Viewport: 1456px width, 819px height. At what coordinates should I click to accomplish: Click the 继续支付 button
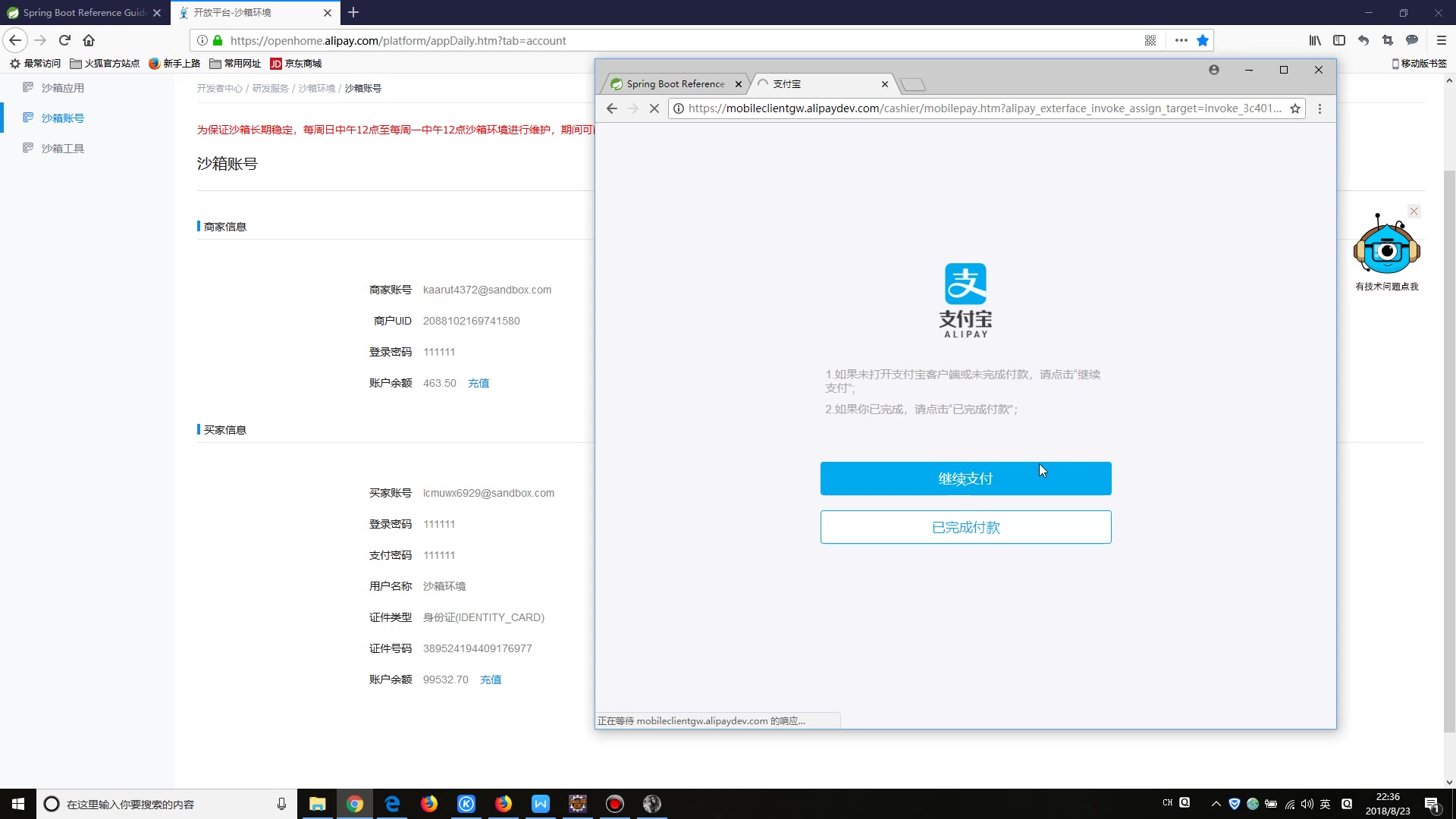coord(965,479)
